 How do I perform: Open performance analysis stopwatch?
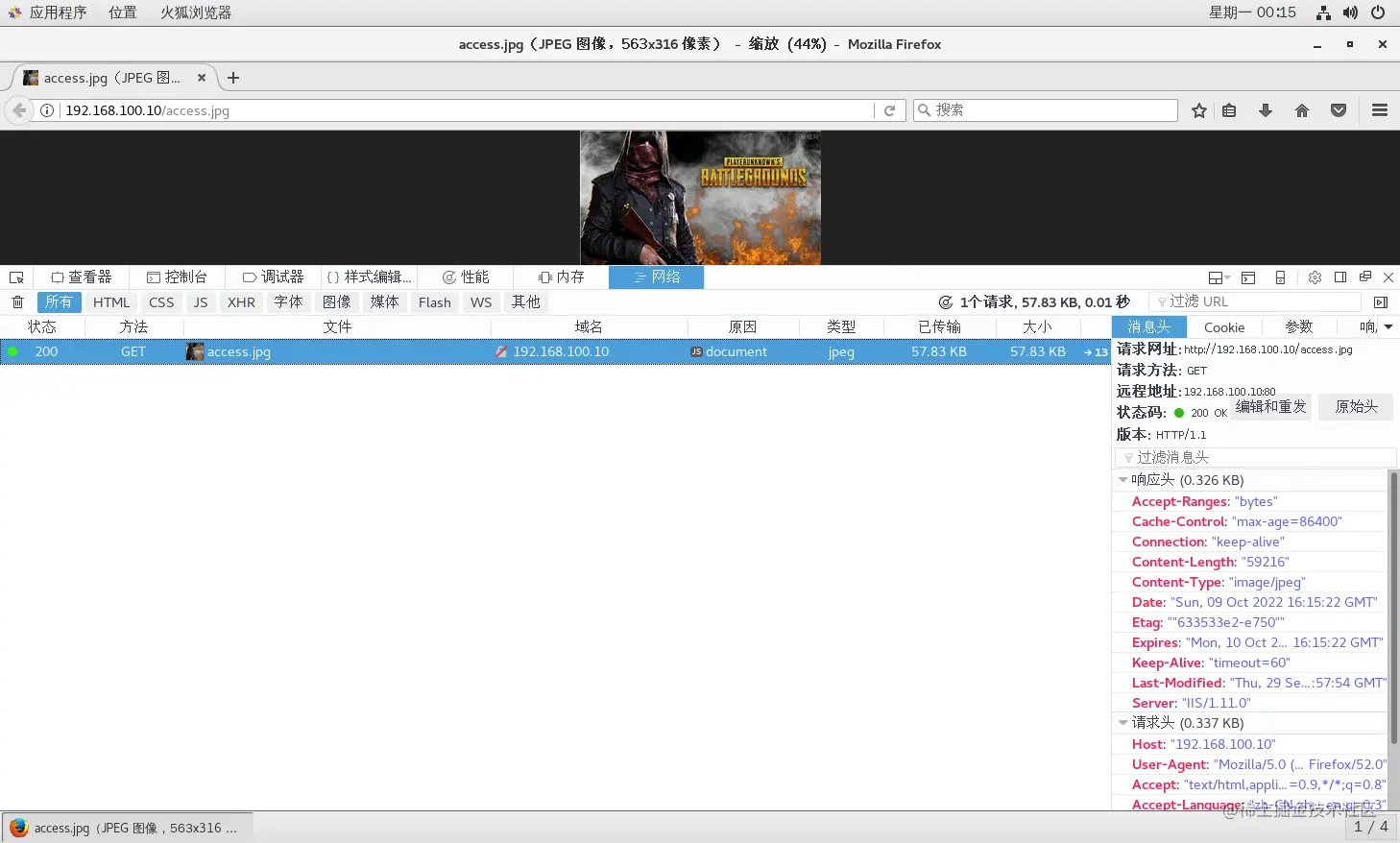pos(946,302)
